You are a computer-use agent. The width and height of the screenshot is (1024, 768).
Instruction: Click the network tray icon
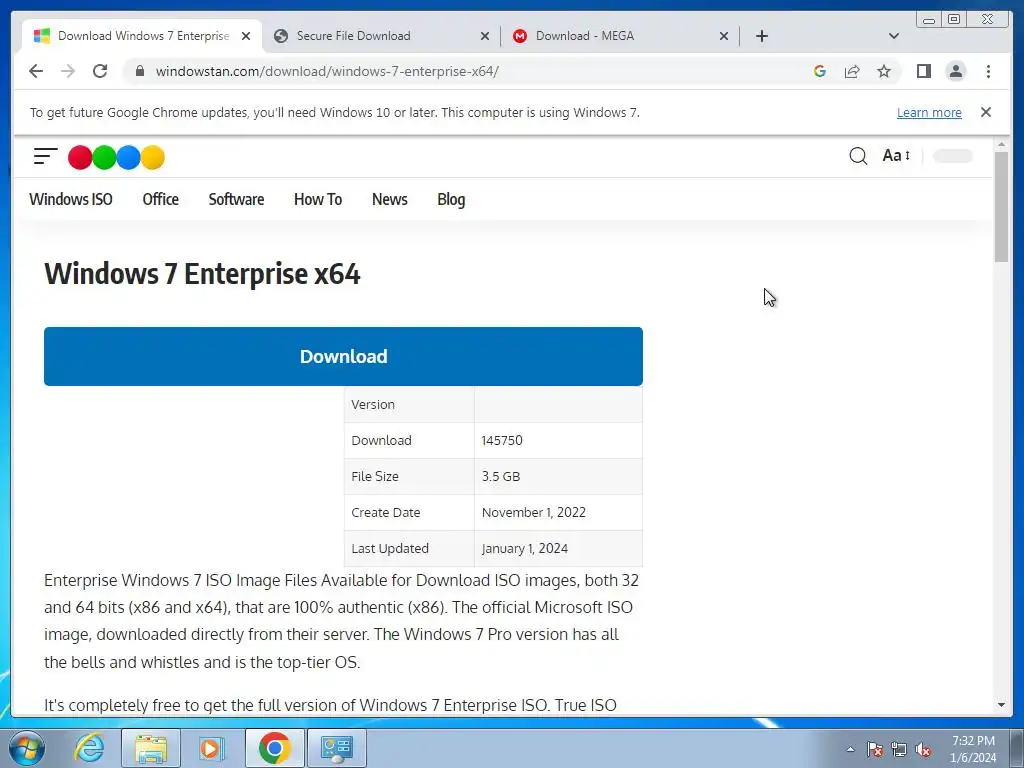point(899,749)
